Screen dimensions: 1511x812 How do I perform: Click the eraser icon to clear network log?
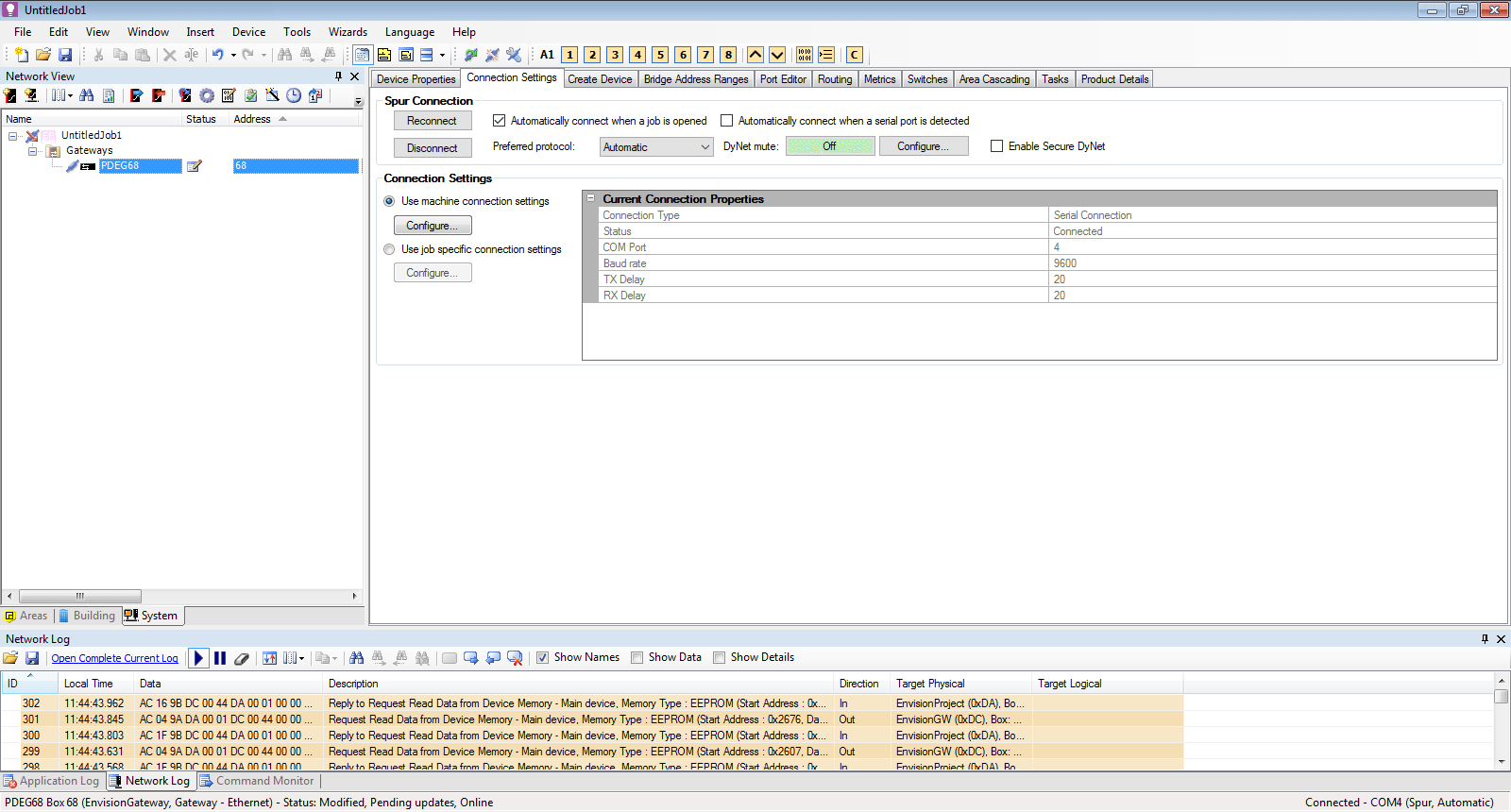pos(242,658)
